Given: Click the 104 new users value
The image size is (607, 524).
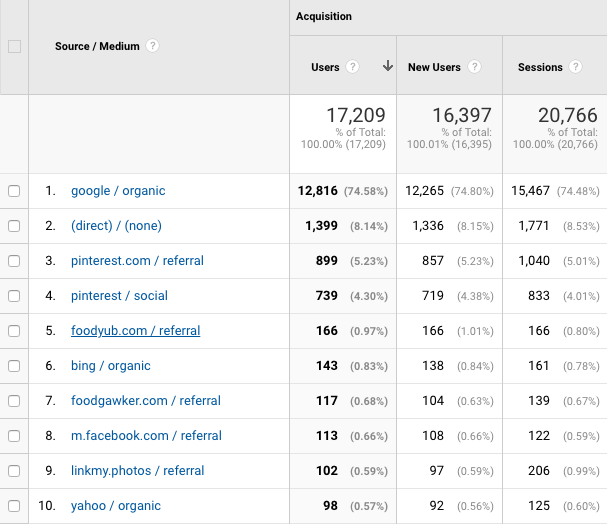Looking at the screenshot, I should click(433, 401).
